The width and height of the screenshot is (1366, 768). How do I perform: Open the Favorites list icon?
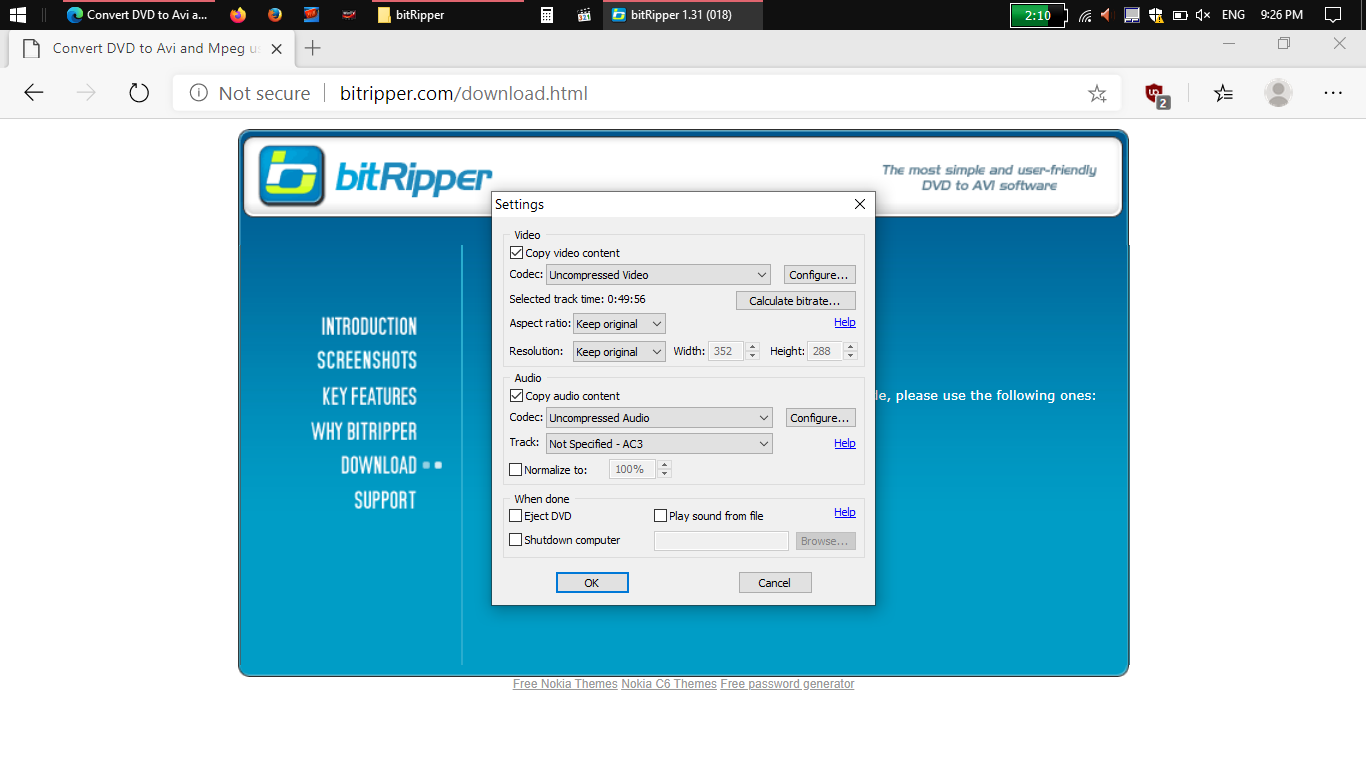1223,93
